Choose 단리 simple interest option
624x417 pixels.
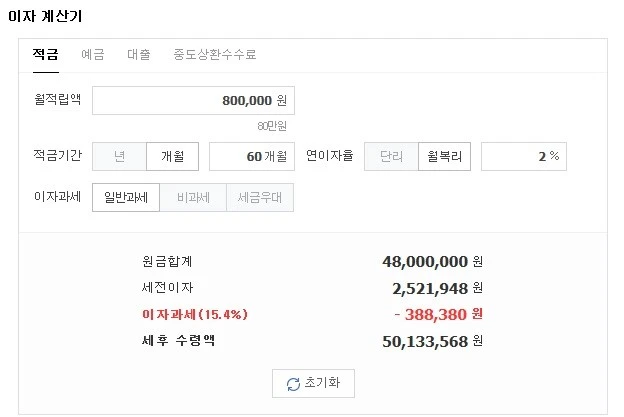click(x=391, y=156)
